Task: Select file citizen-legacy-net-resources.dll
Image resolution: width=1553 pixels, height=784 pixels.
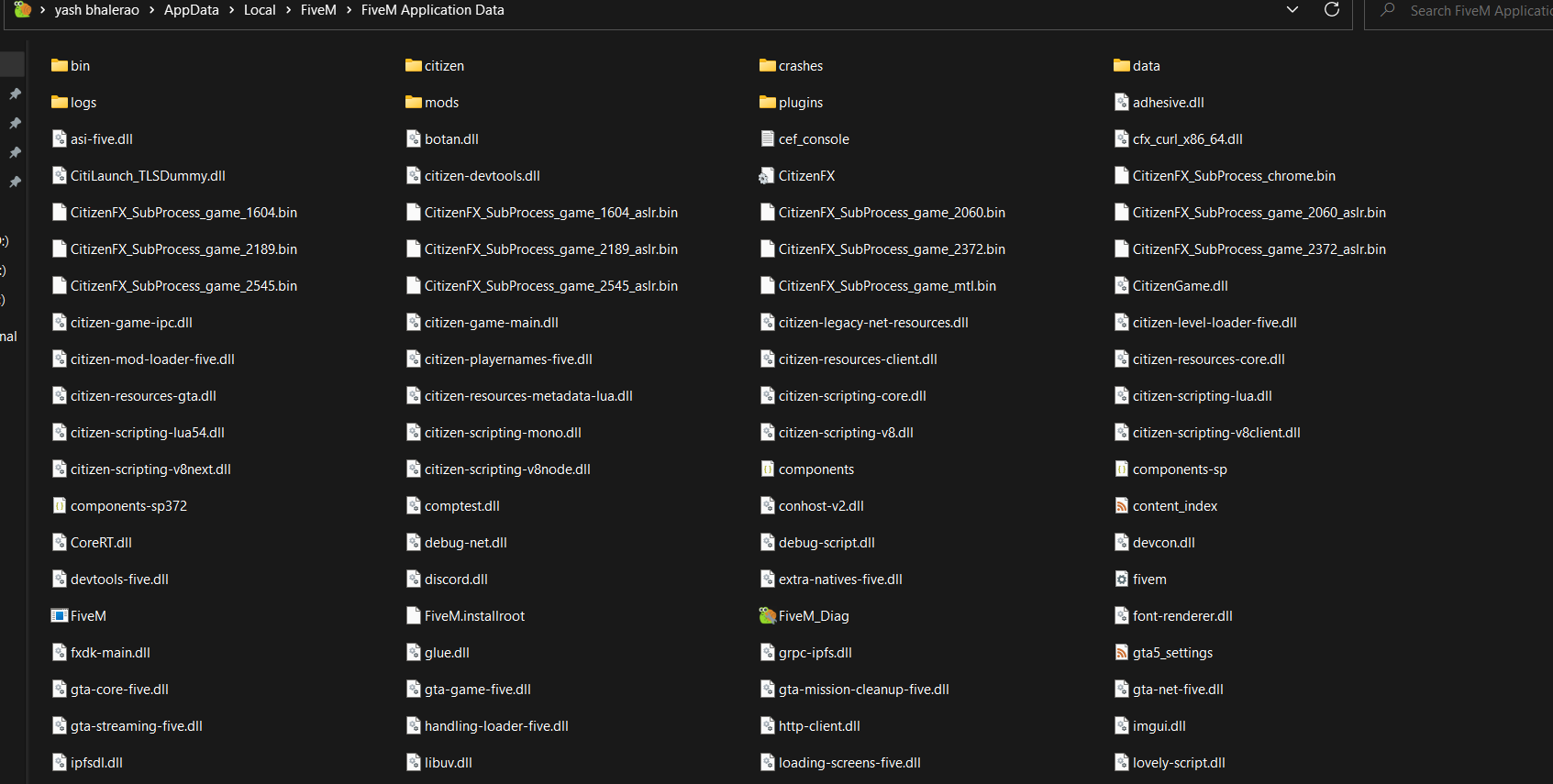Action: tap(864, 322)
